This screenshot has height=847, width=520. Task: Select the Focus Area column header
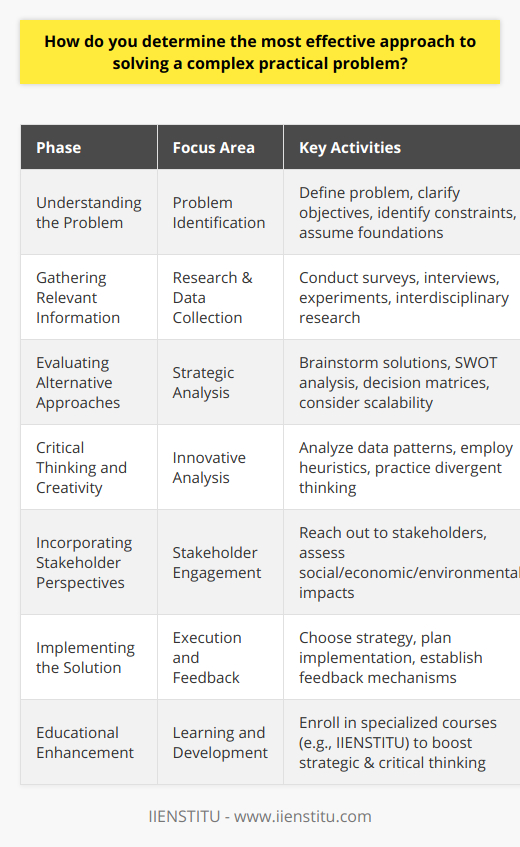point(220,147)
